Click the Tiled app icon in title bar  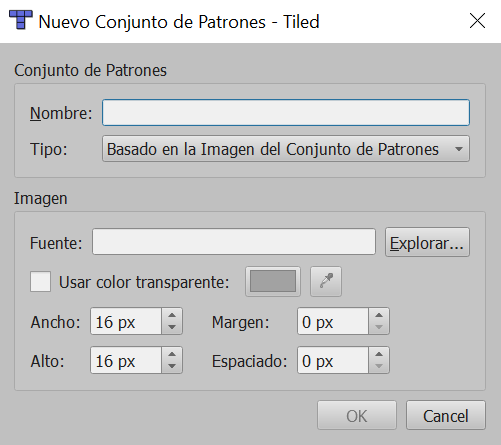tap(21, 20)
